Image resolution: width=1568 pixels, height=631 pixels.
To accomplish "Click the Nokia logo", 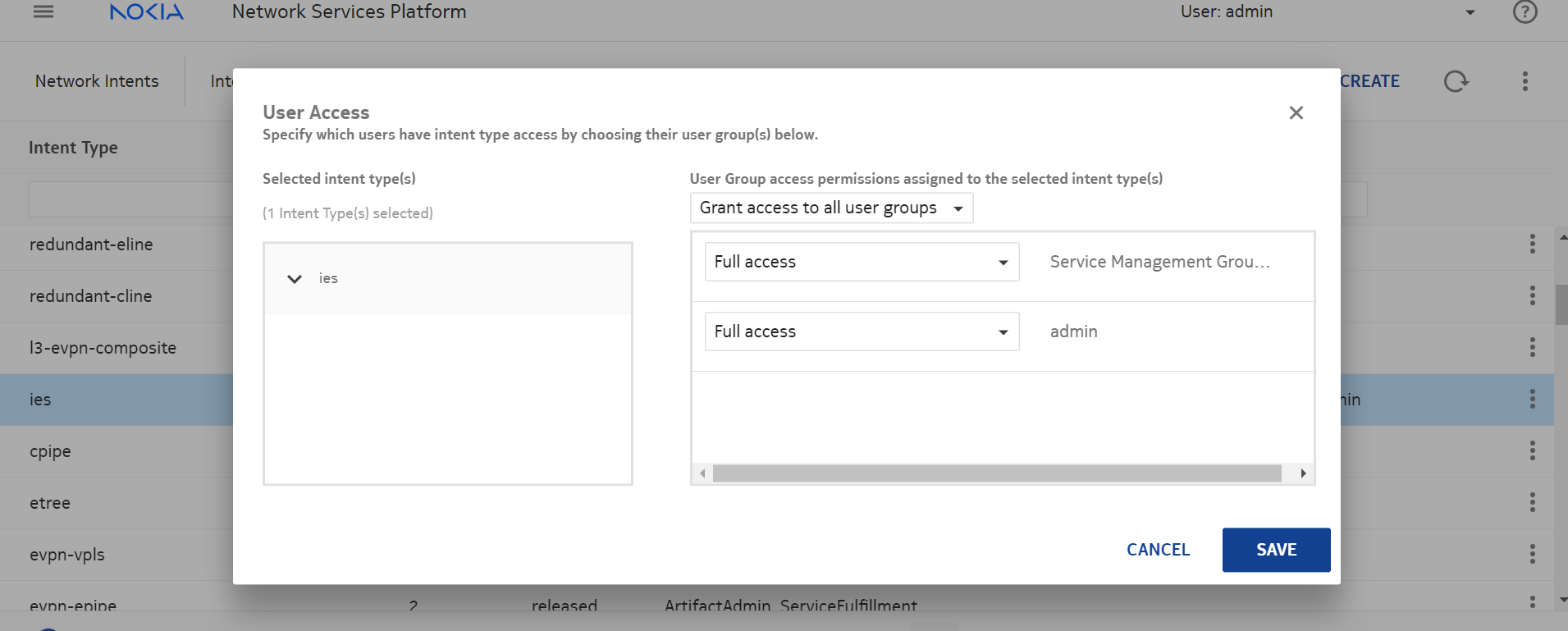I will (x=147, y=11).
